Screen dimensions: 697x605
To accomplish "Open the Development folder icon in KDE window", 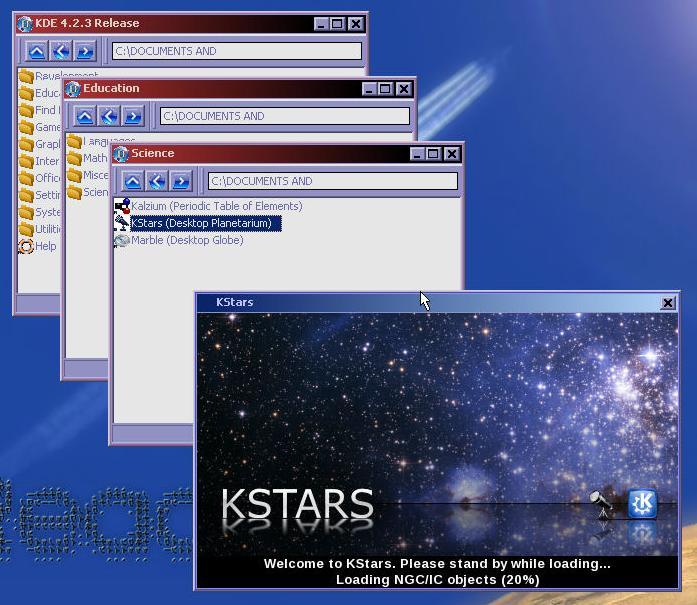I will [x=26, y=76].
